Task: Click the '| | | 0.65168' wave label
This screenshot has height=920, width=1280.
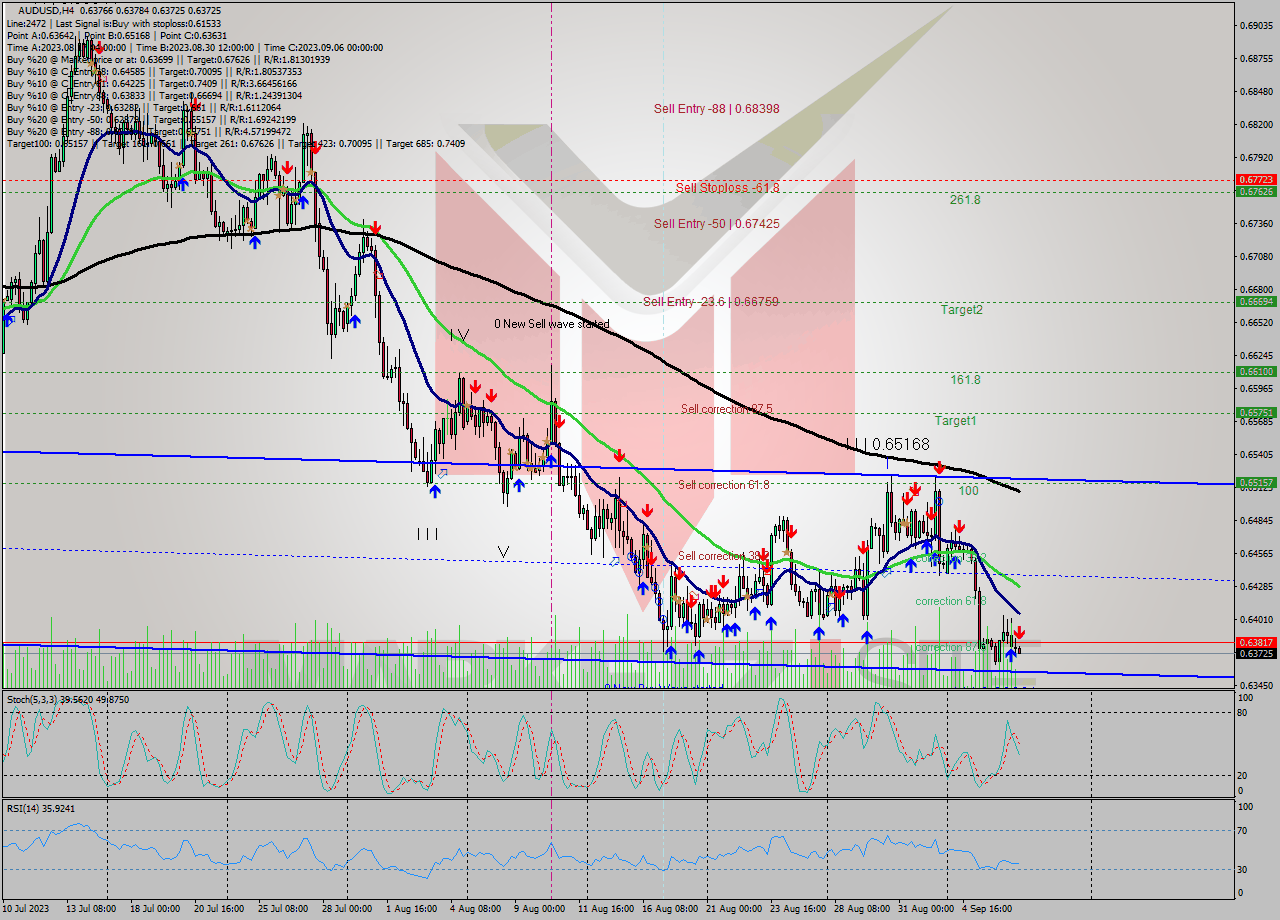Action: click(x=888, y=444)
